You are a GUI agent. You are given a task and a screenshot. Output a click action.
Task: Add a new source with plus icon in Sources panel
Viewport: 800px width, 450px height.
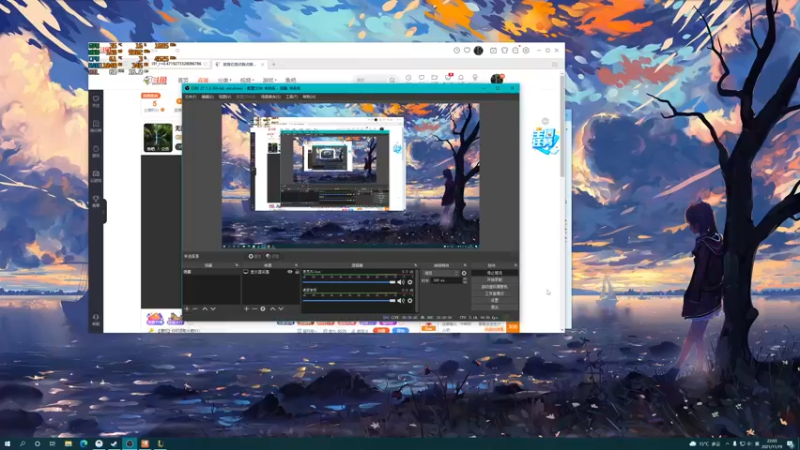246,309
